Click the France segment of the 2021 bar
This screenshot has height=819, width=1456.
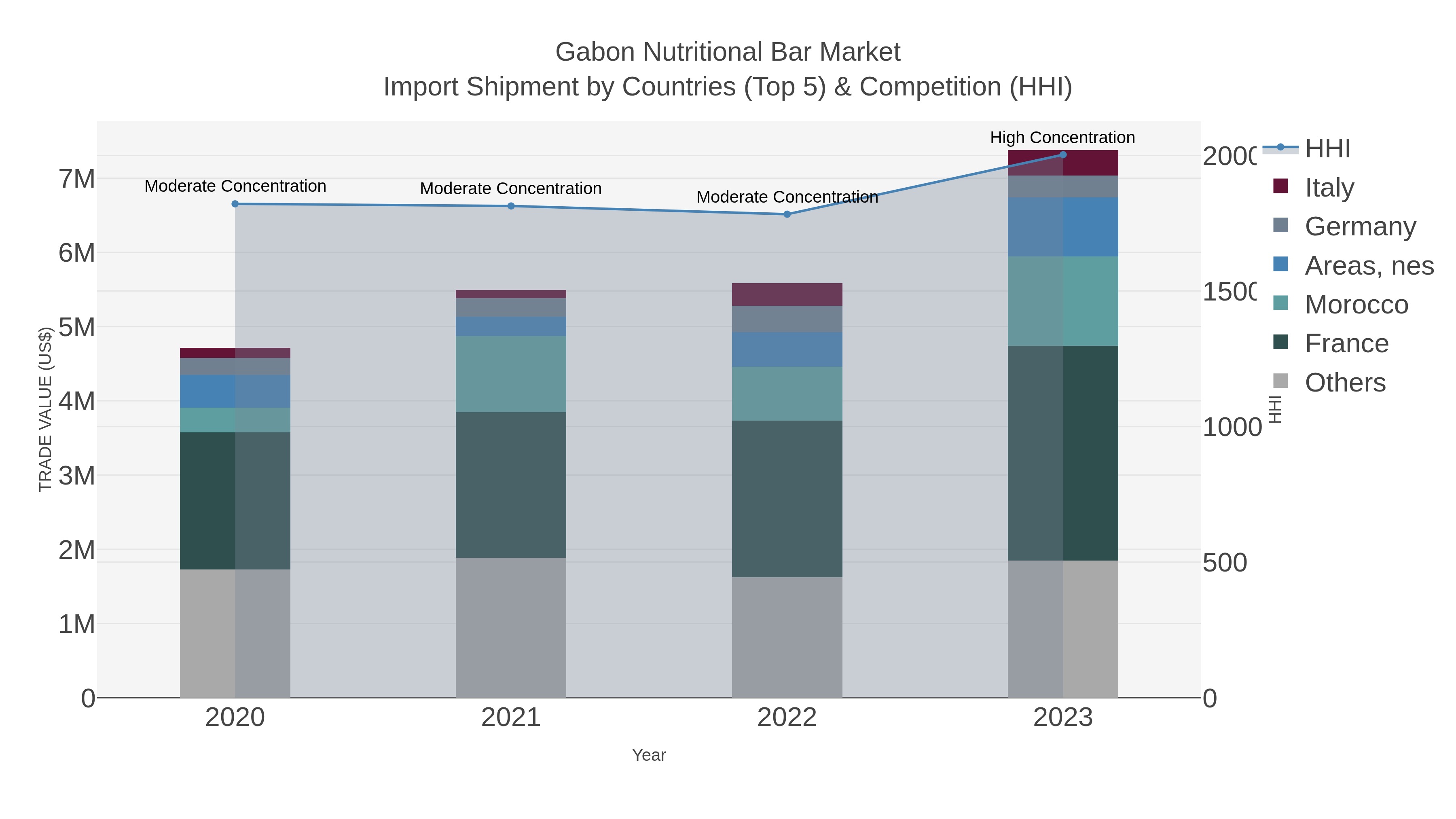point(511,485)
